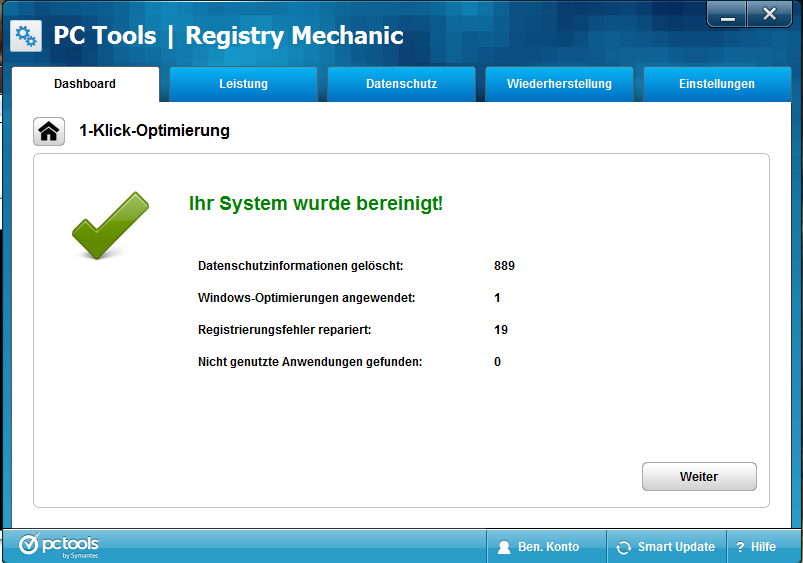The height and width of the screenshot is (563, 803).
Task: Click 'Nicht genutzte Anwendungen gefunden:' label
Action: (x=310, y=362)
